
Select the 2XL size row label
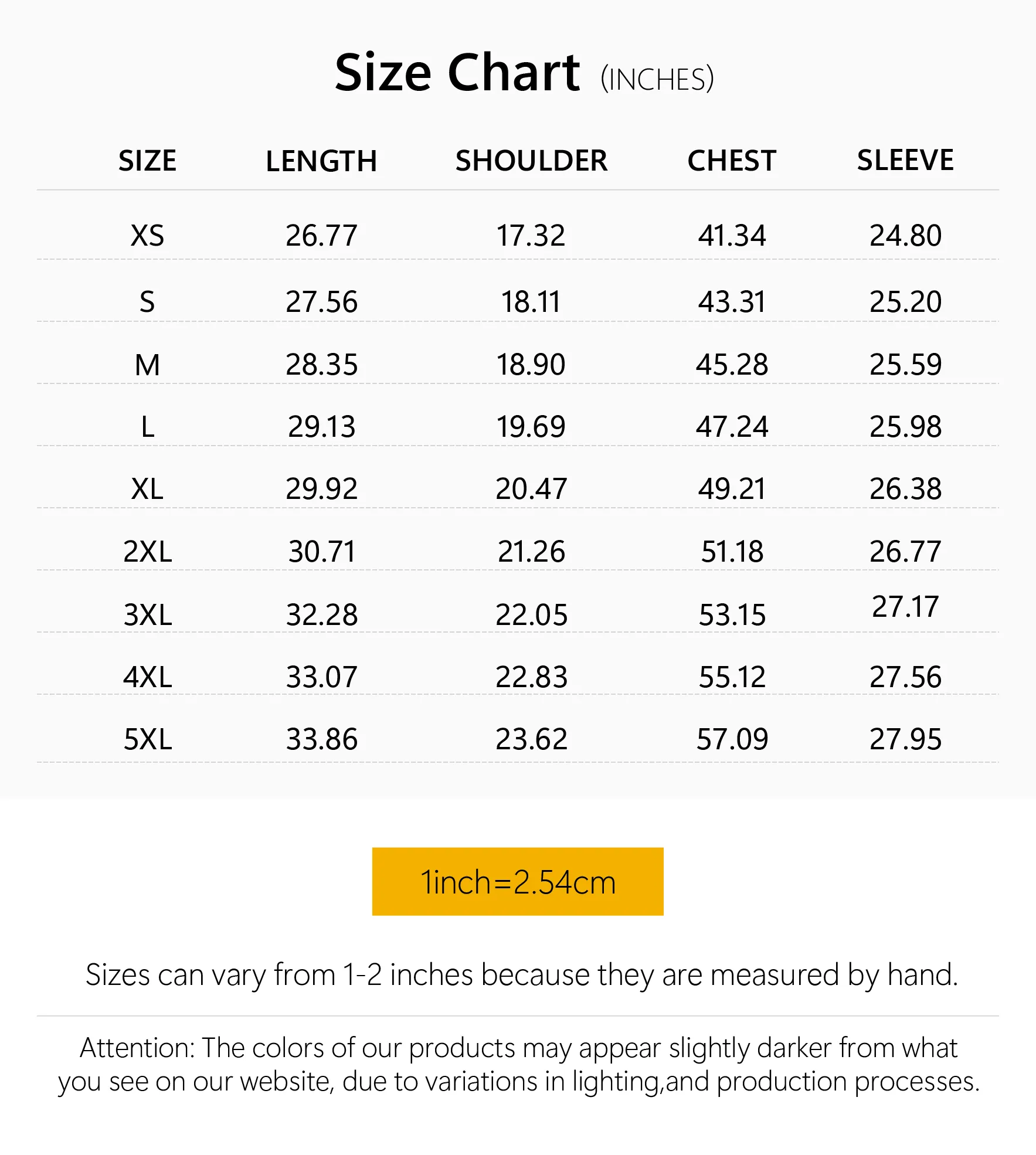148,551
